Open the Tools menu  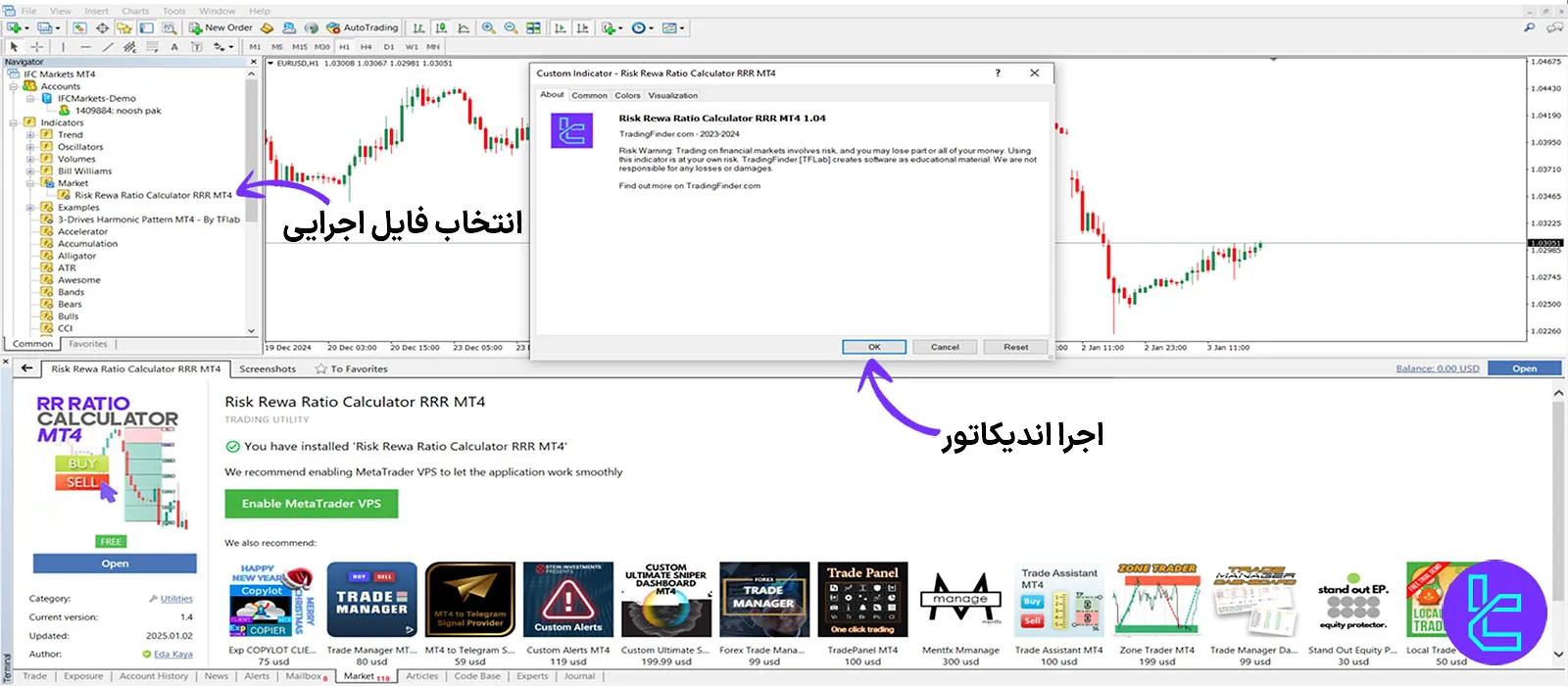point(173,11)
